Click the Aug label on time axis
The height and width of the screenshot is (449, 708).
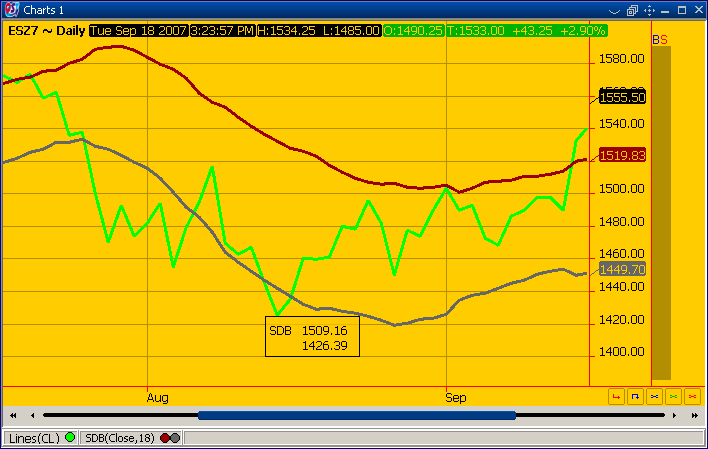coord(158,398)
